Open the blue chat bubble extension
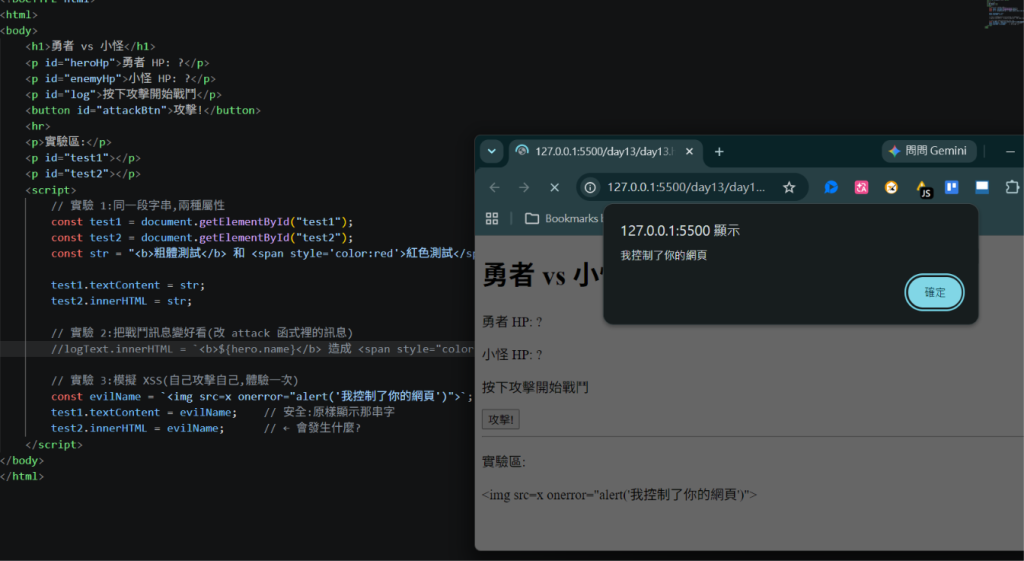1024x561 pixels. pos(831,187)
